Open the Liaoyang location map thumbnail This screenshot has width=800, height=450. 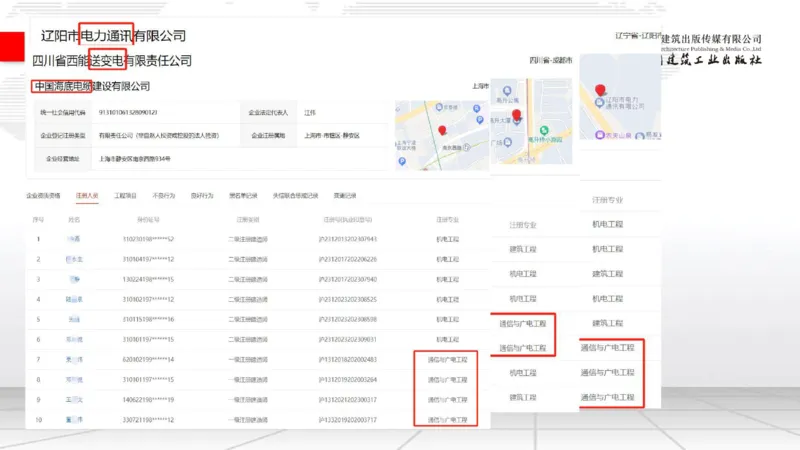620,97
